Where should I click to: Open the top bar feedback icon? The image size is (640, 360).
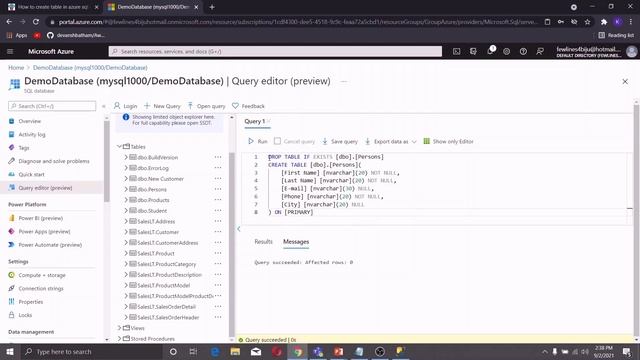[540, 51]
